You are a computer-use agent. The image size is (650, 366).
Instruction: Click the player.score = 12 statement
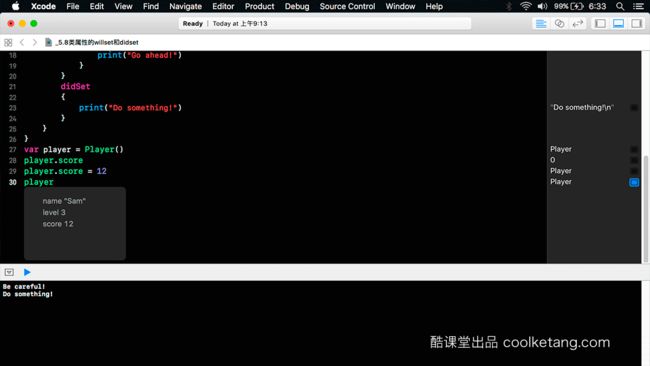[x=65, y=171]
